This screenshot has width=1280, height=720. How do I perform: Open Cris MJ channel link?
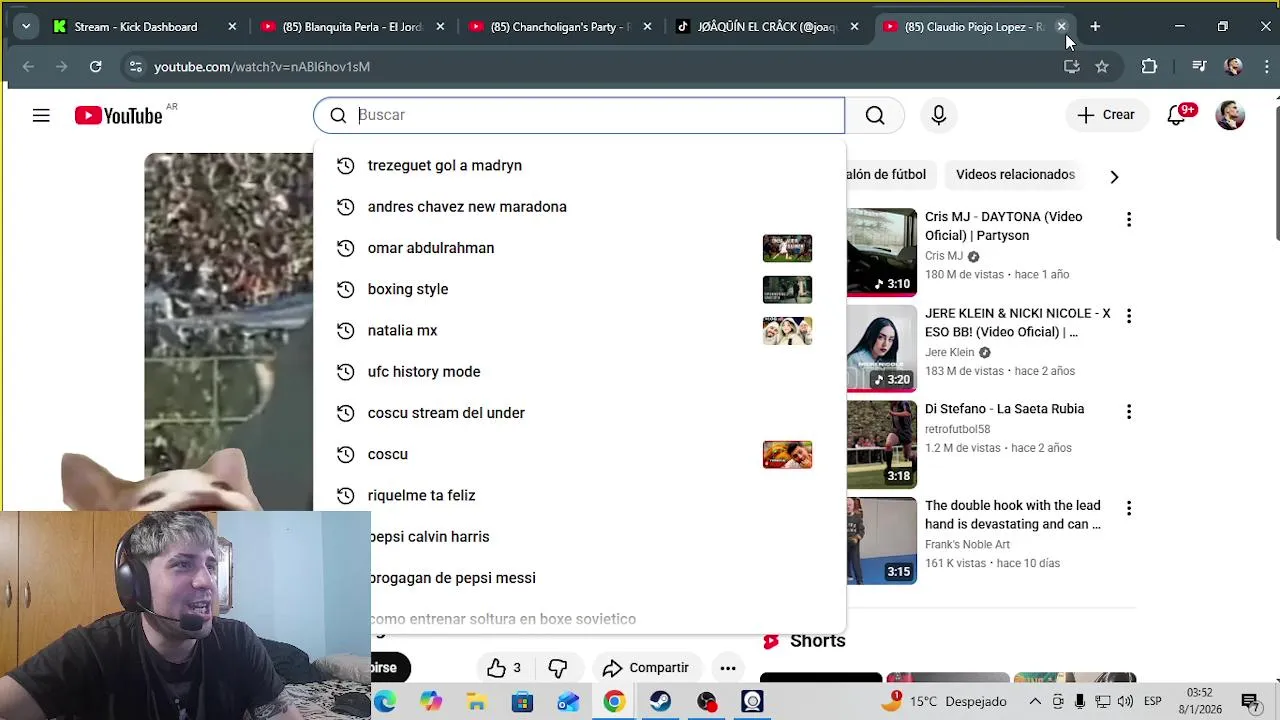(944, 256)
